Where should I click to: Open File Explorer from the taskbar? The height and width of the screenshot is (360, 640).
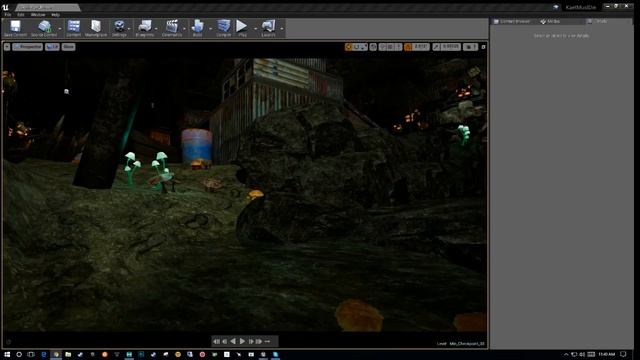[68, 354]
